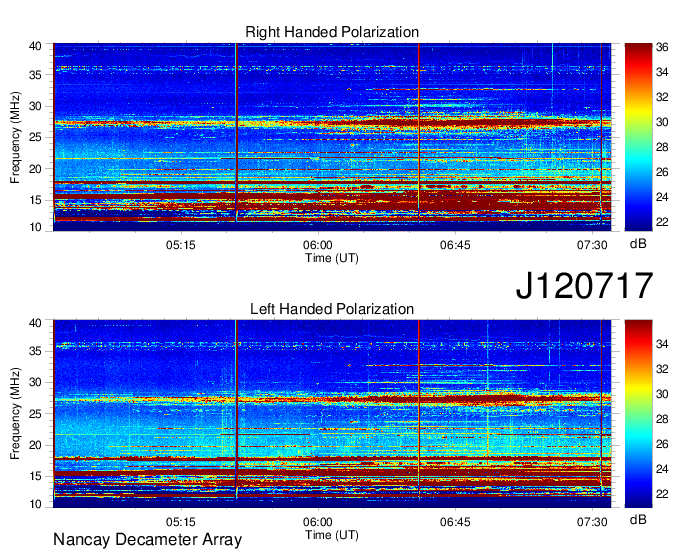Click the top plot's 'Time (UT)' axis label
This screenshot has height=552, width=680.
click(x=332, y=258)
